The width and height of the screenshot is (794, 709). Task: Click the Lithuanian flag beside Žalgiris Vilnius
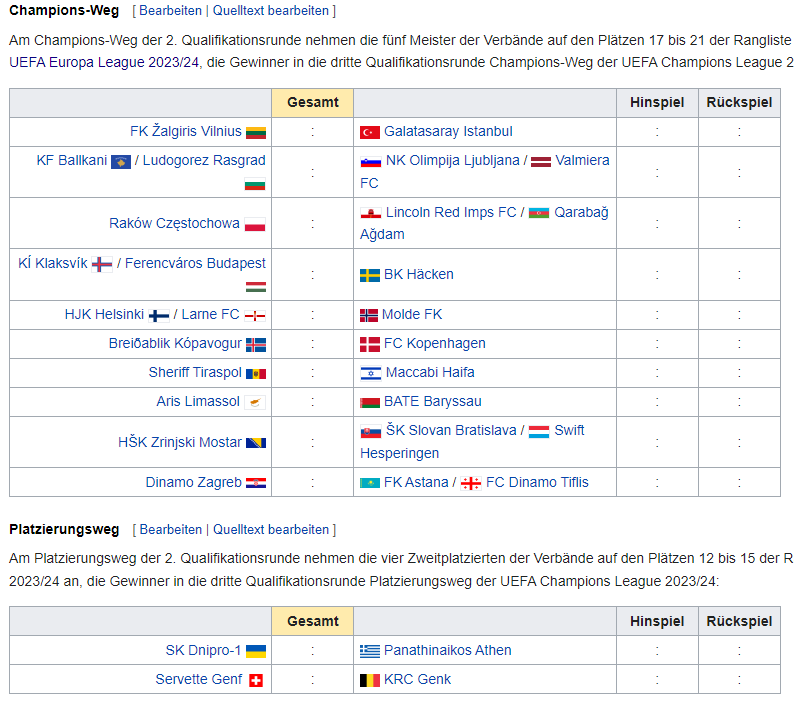256,133
